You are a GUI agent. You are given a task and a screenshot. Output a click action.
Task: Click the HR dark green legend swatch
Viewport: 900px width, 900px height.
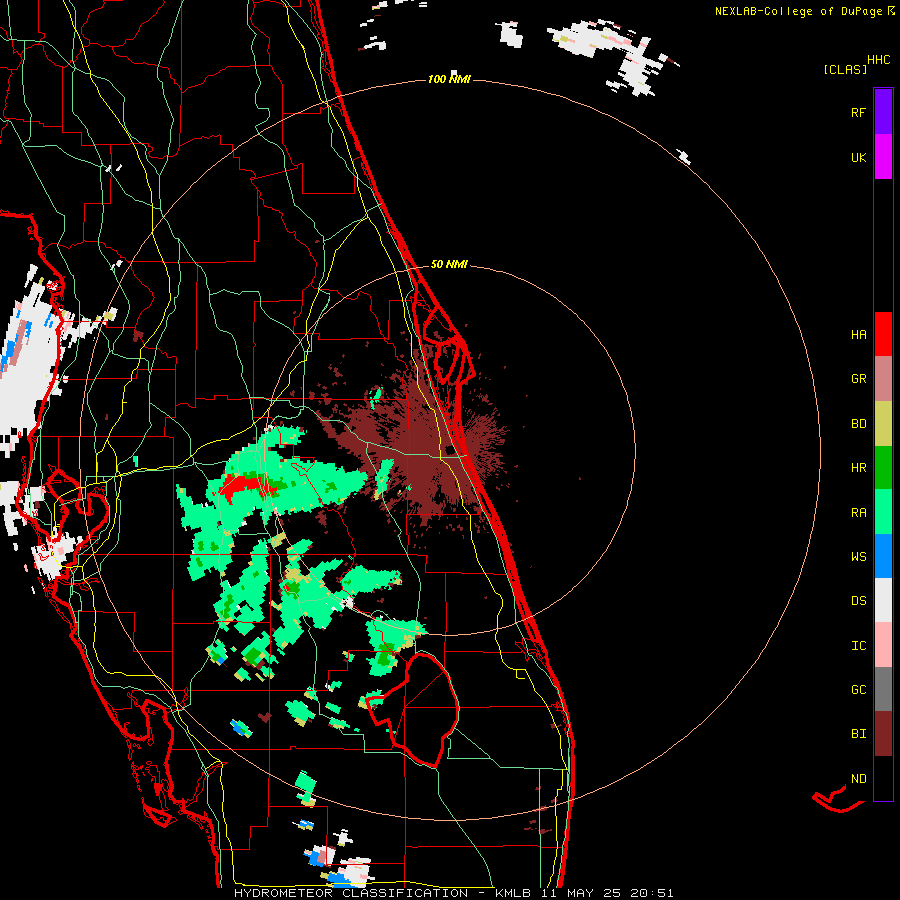coord(883,467)
